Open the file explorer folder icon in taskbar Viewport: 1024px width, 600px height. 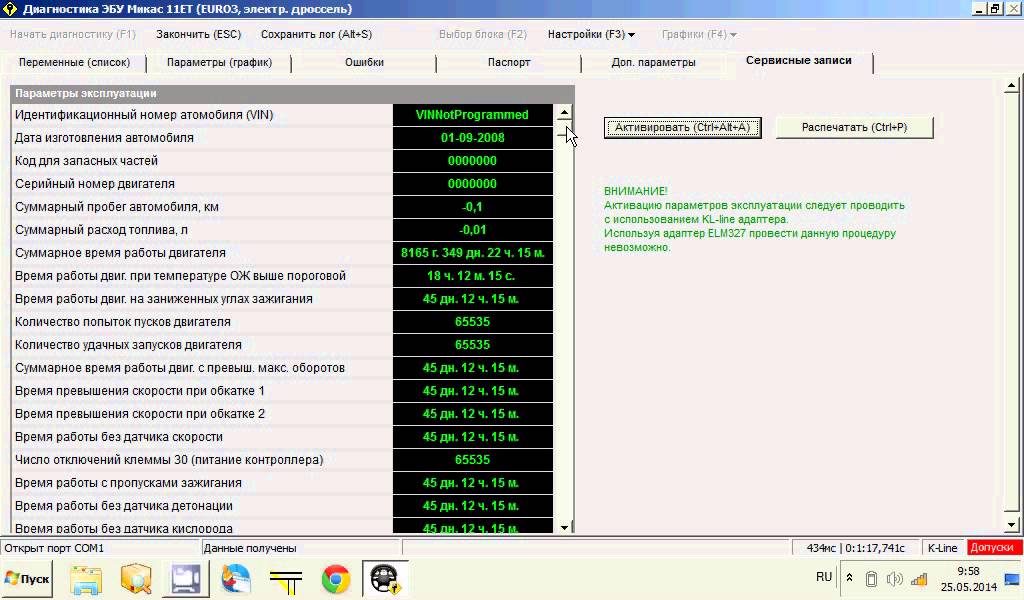click(86, 579)
